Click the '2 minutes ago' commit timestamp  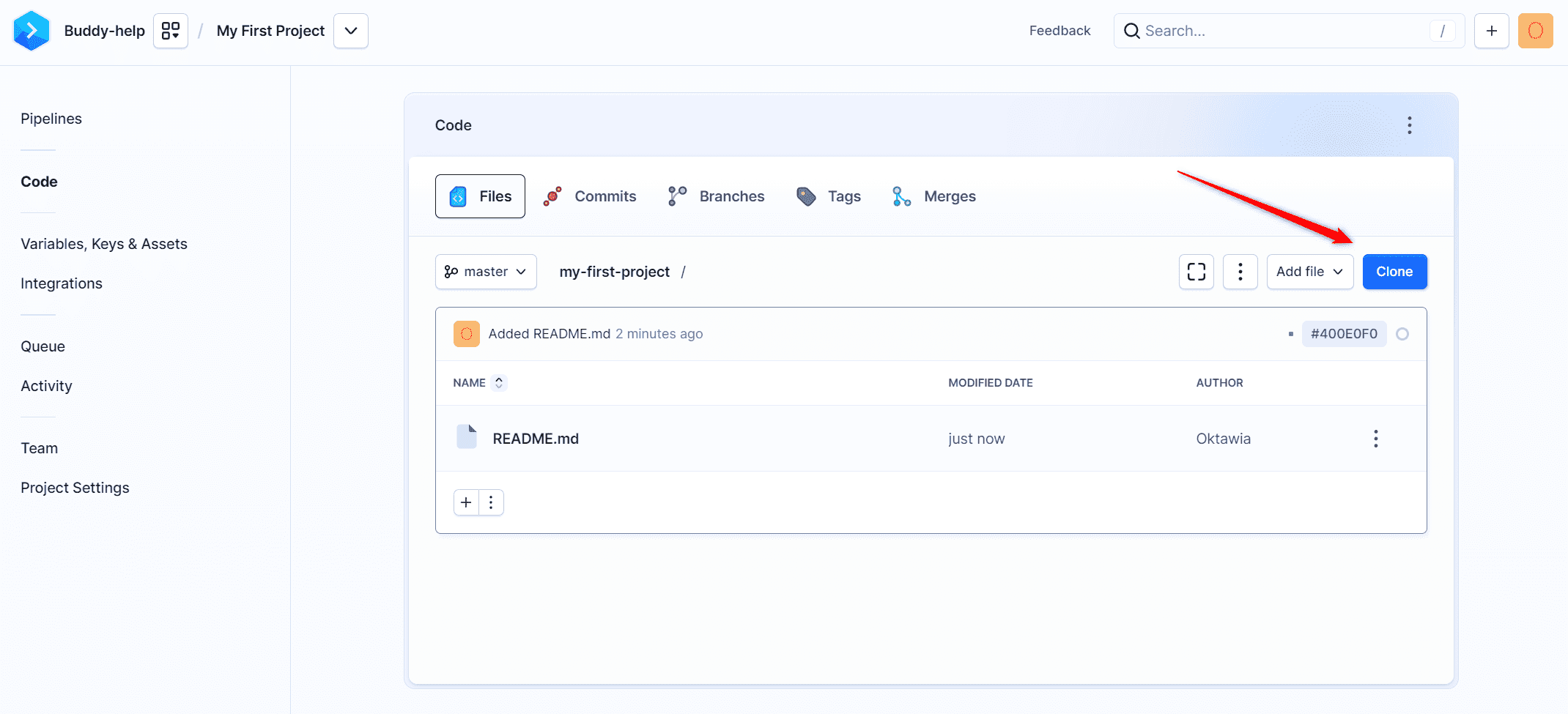pyautogui.click(x=659, y=334)
